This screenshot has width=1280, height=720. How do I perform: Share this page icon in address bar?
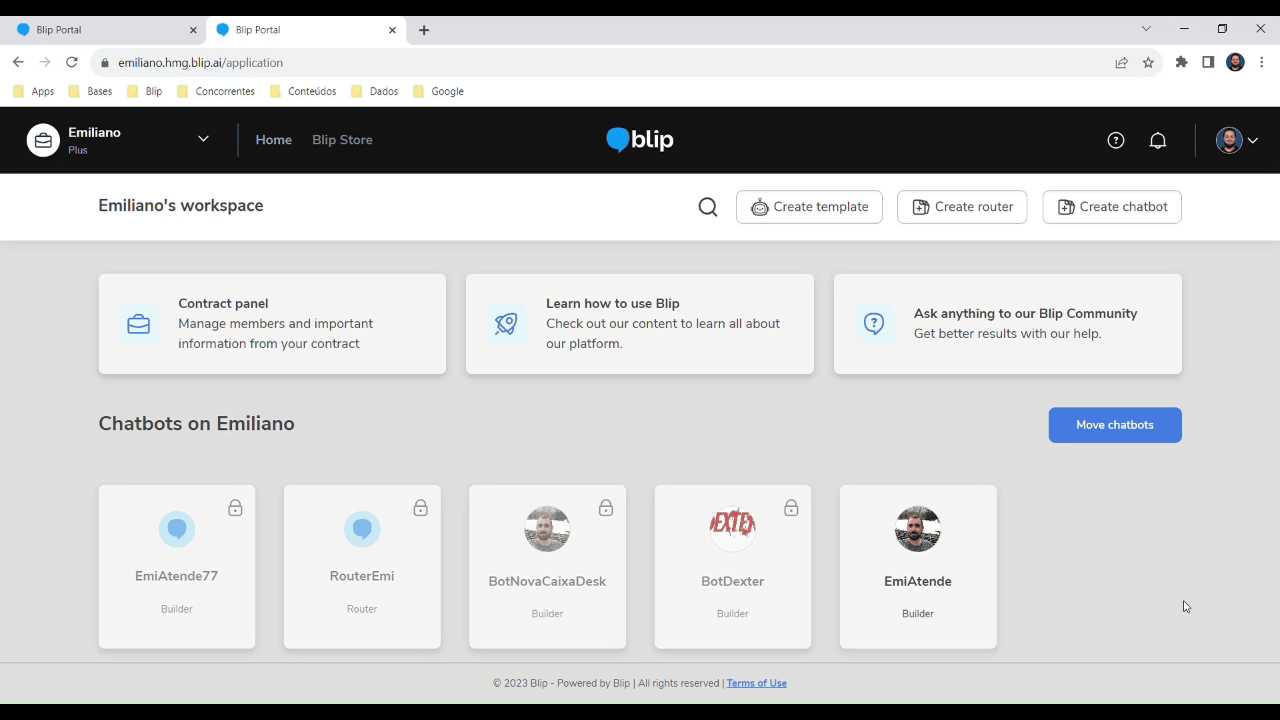[1121, 62]
